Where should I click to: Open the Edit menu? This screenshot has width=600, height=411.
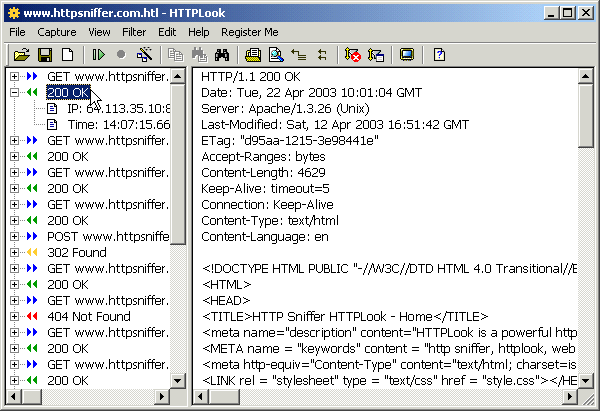click(x=167, y=32)
